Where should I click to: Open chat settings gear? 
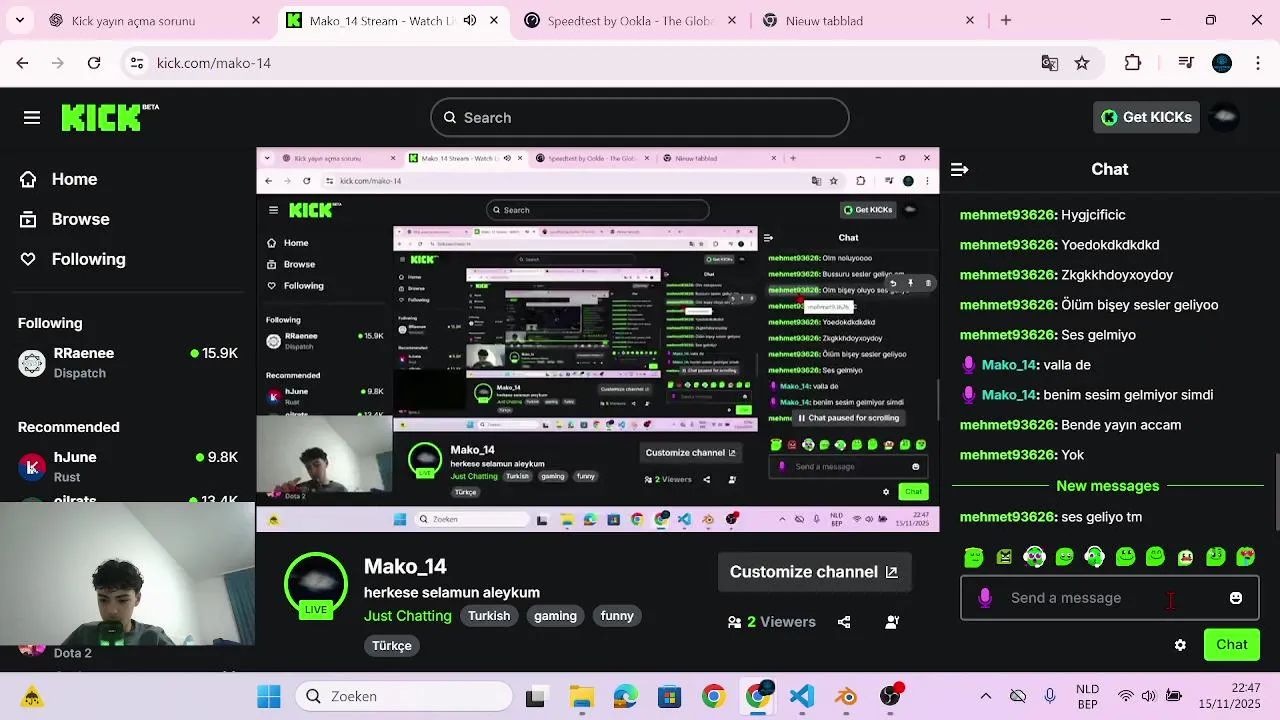tap(1180, 645)
